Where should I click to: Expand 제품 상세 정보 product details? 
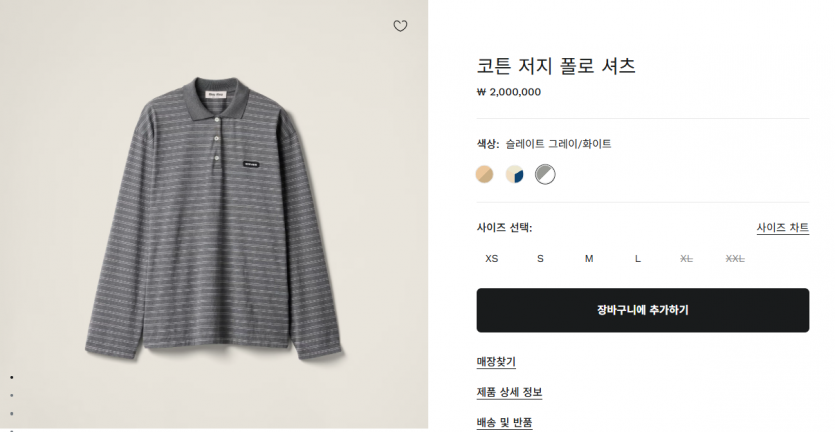coord(509,392)
